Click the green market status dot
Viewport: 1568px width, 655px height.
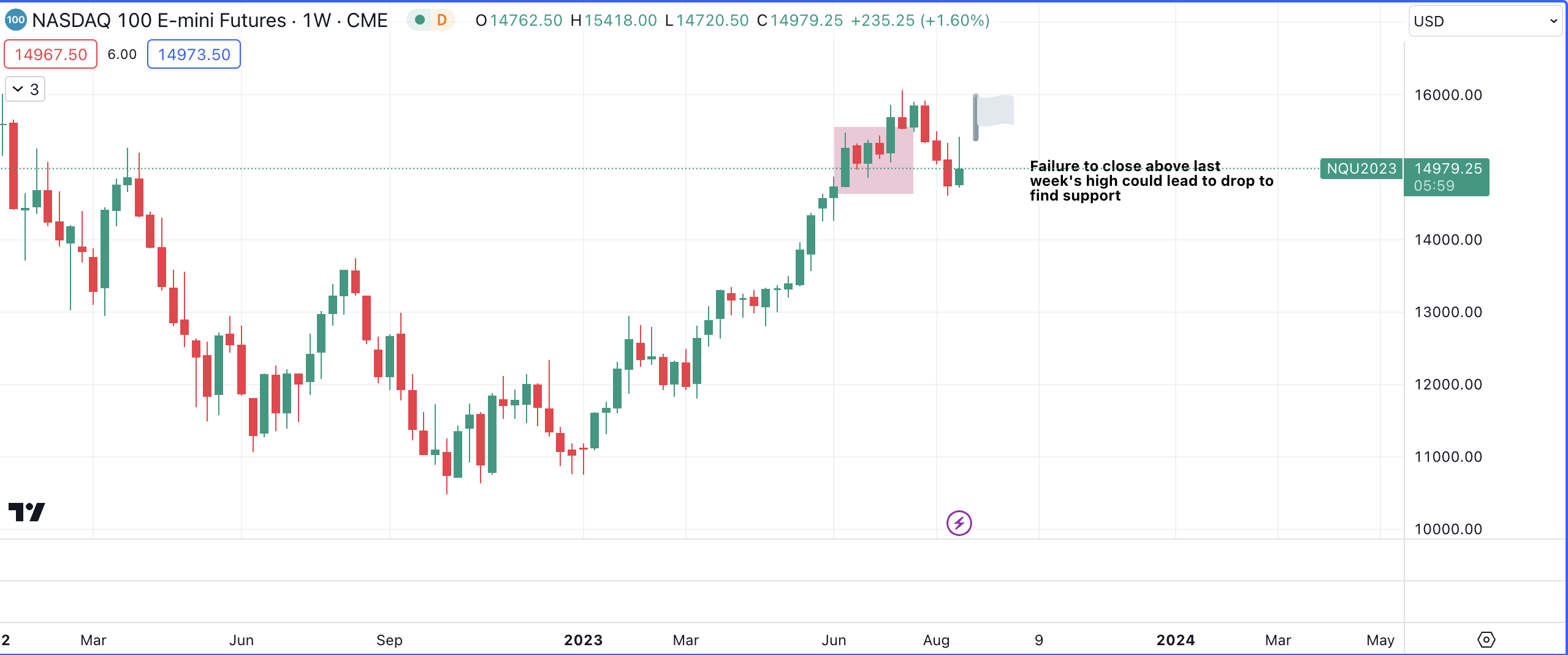(x=420, y=20)
